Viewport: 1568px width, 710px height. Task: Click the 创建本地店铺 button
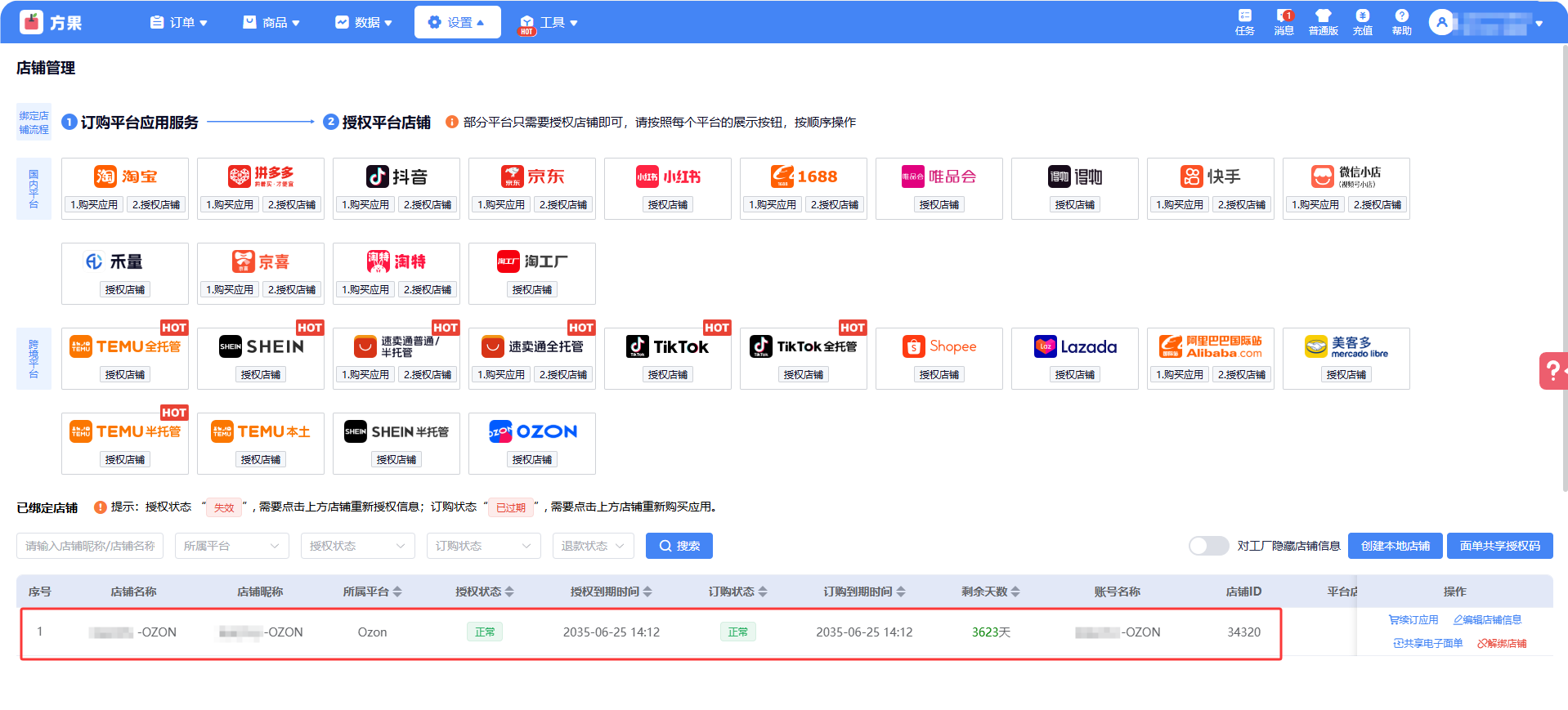coord(1395,546)
